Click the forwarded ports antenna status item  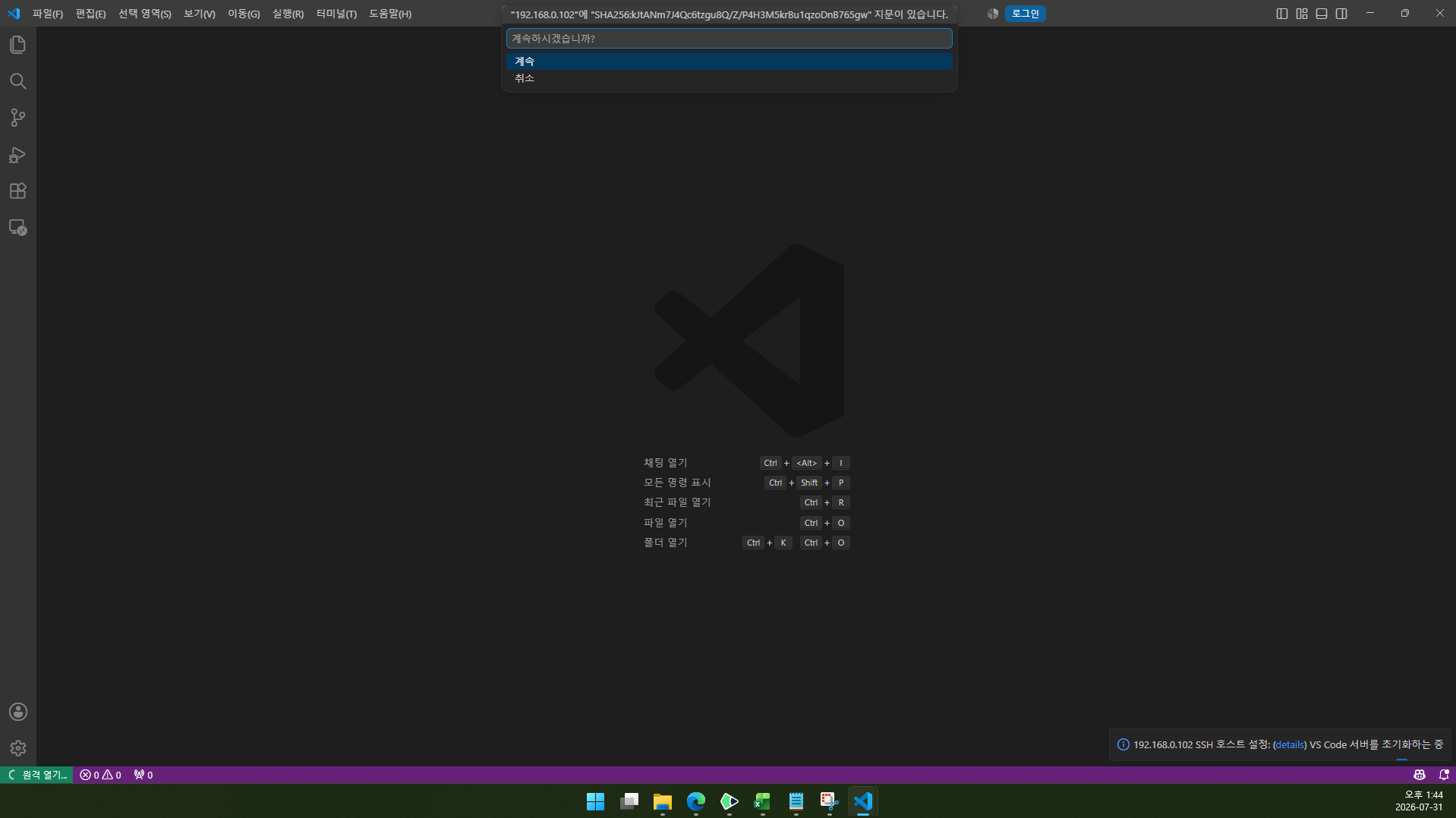[143, 775]
